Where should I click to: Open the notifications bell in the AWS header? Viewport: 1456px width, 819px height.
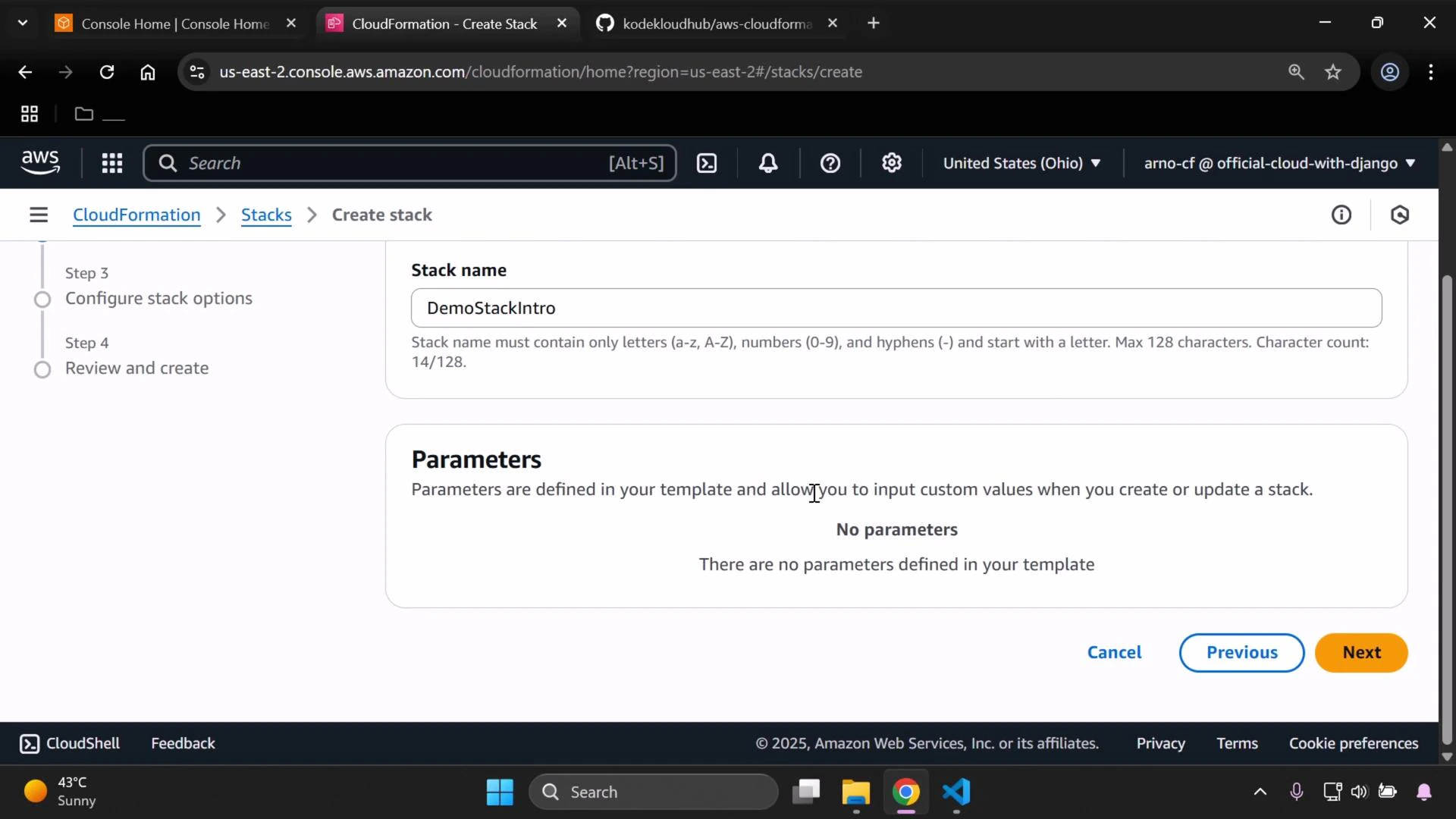768,162
